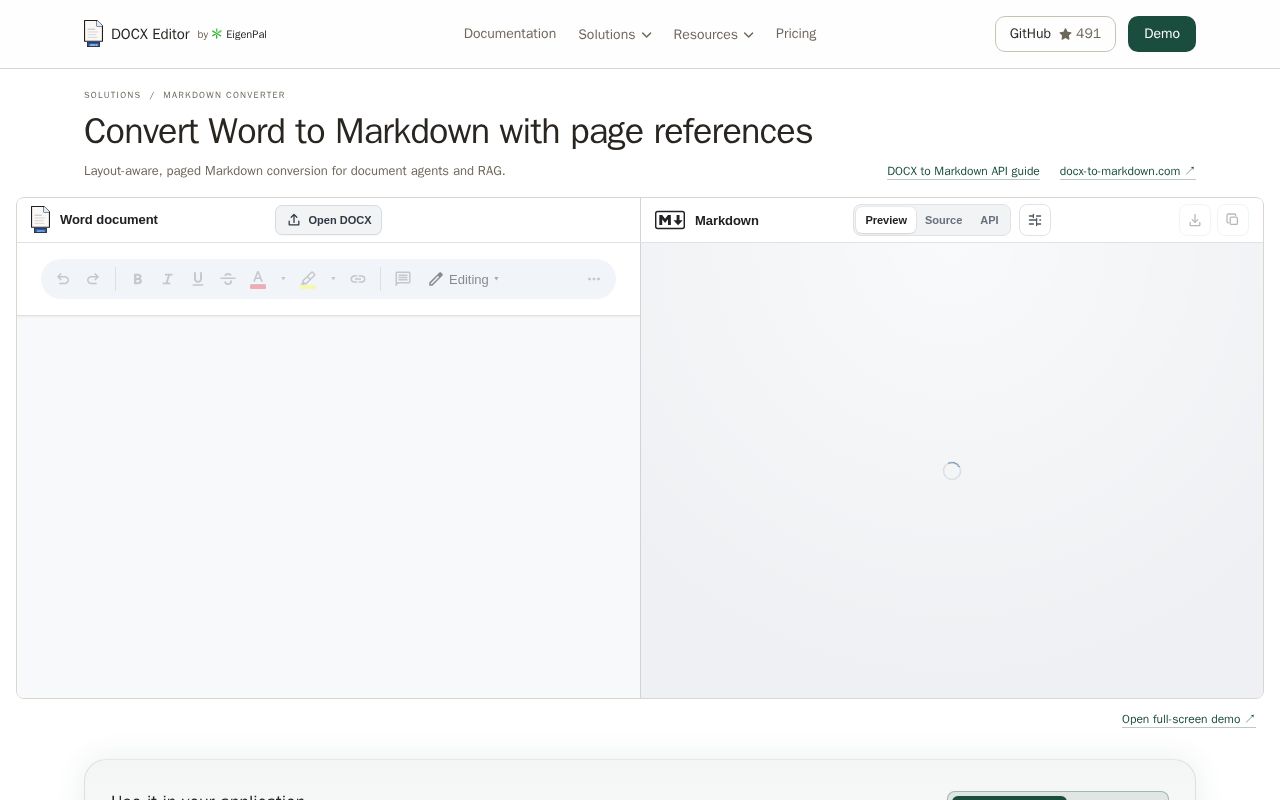Click the Redo arrow icon
Screen dimensions: 1280x800
93,279
